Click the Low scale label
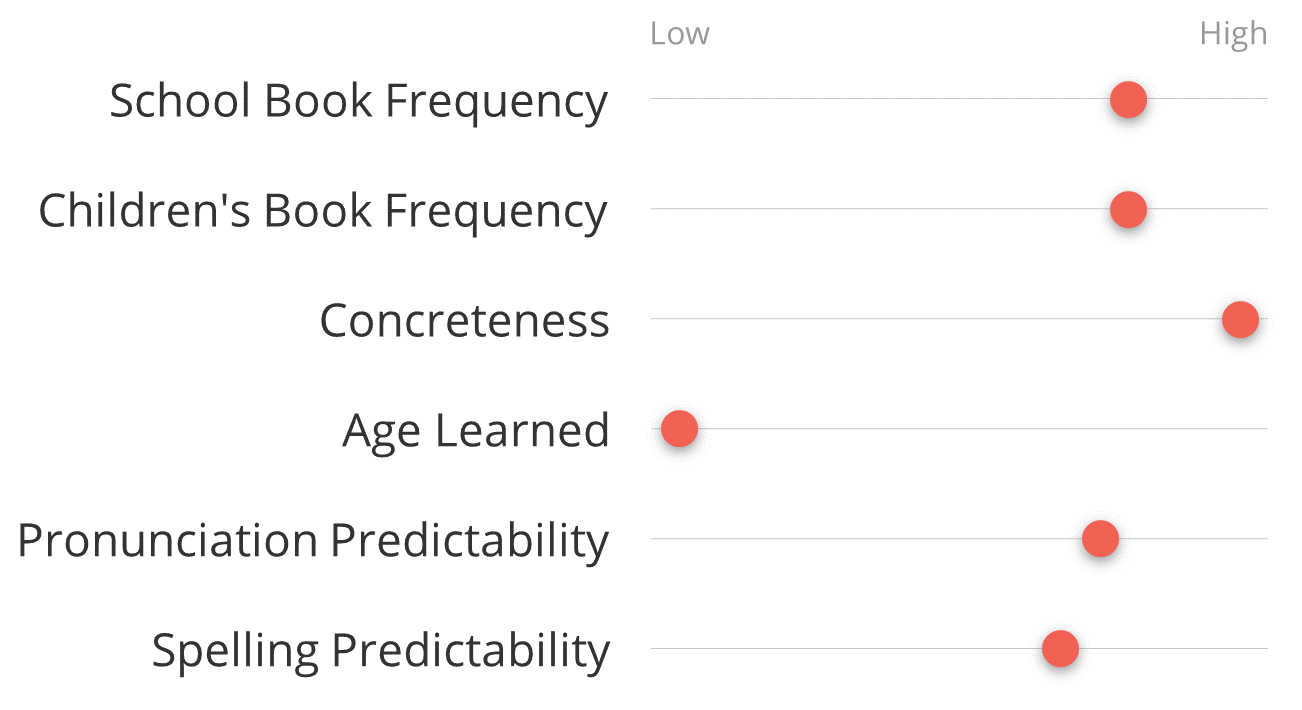 (679, 34)
